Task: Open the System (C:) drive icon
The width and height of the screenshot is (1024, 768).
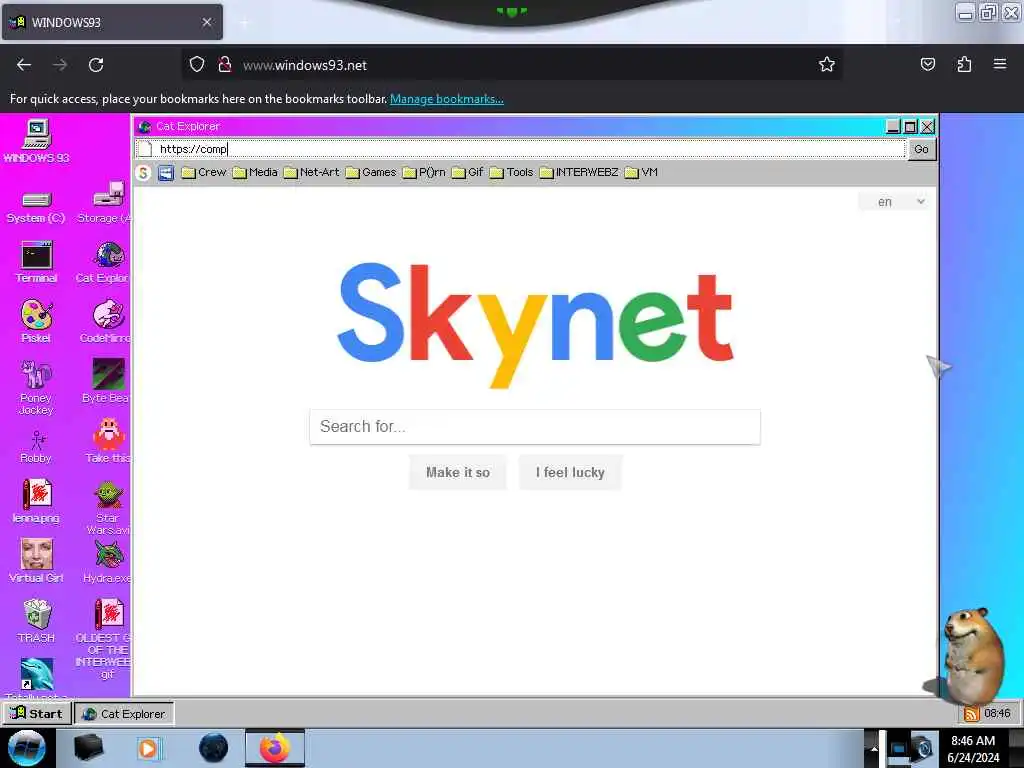Action: pyautogui.click(x=36, y=207)
